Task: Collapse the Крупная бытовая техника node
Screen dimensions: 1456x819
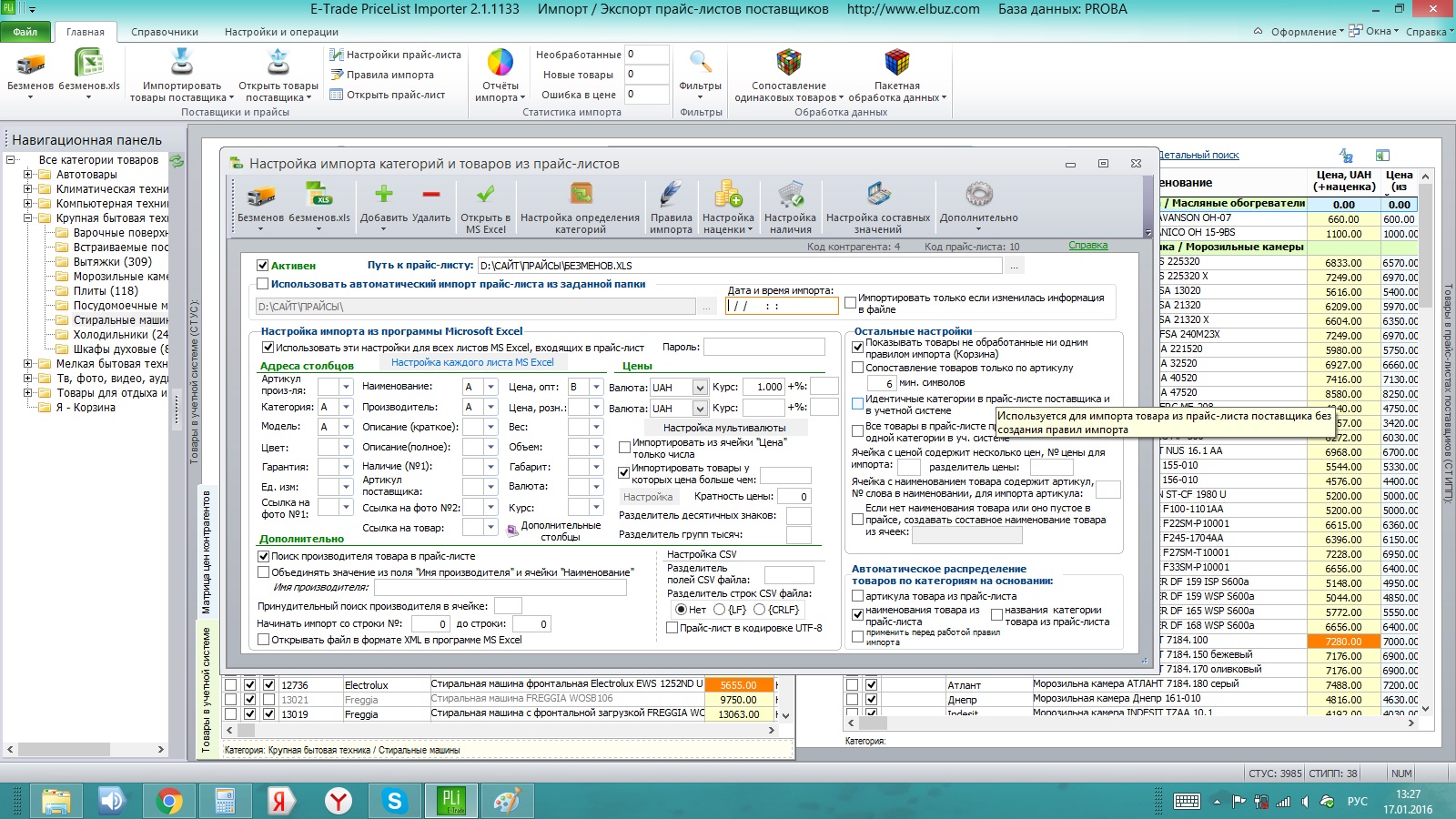Action: click(x=27, y=218)
